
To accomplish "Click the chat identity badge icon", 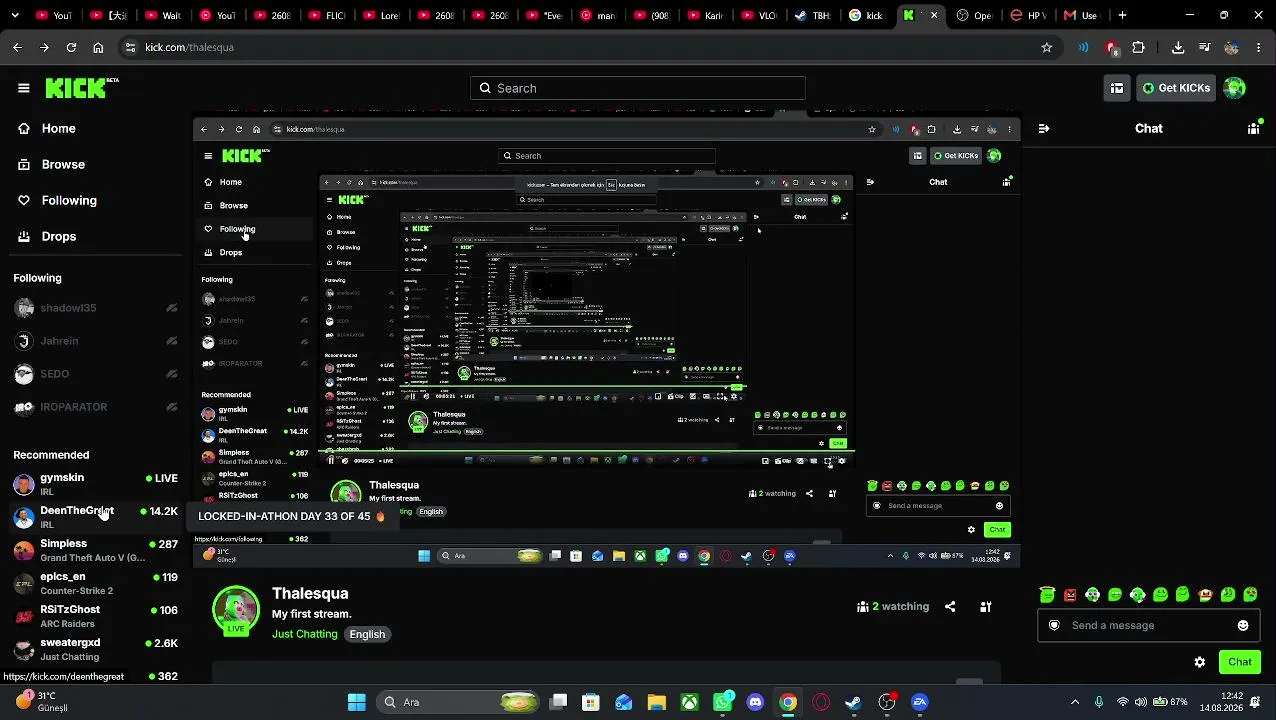I will click(1054, 625).
